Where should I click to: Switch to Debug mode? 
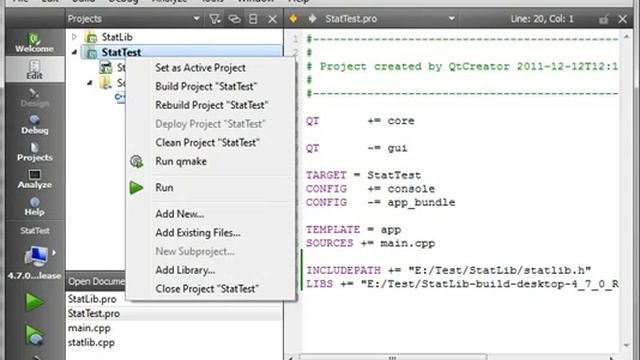34,124
